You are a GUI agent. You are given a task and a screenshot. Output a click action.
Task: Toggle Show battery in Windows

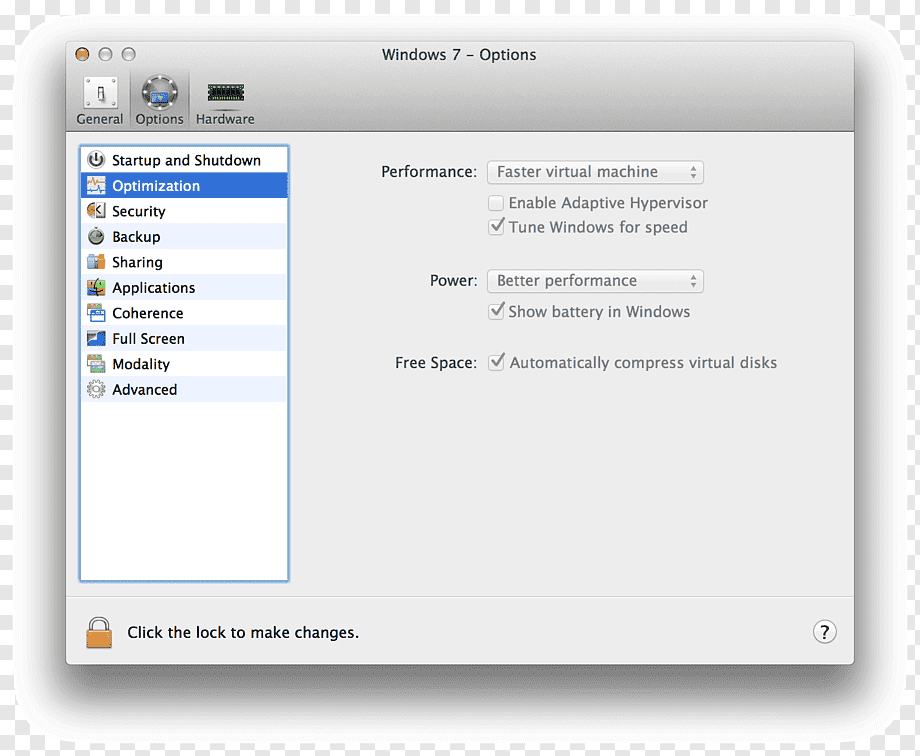pyautogui.click(x=496, y=311)
